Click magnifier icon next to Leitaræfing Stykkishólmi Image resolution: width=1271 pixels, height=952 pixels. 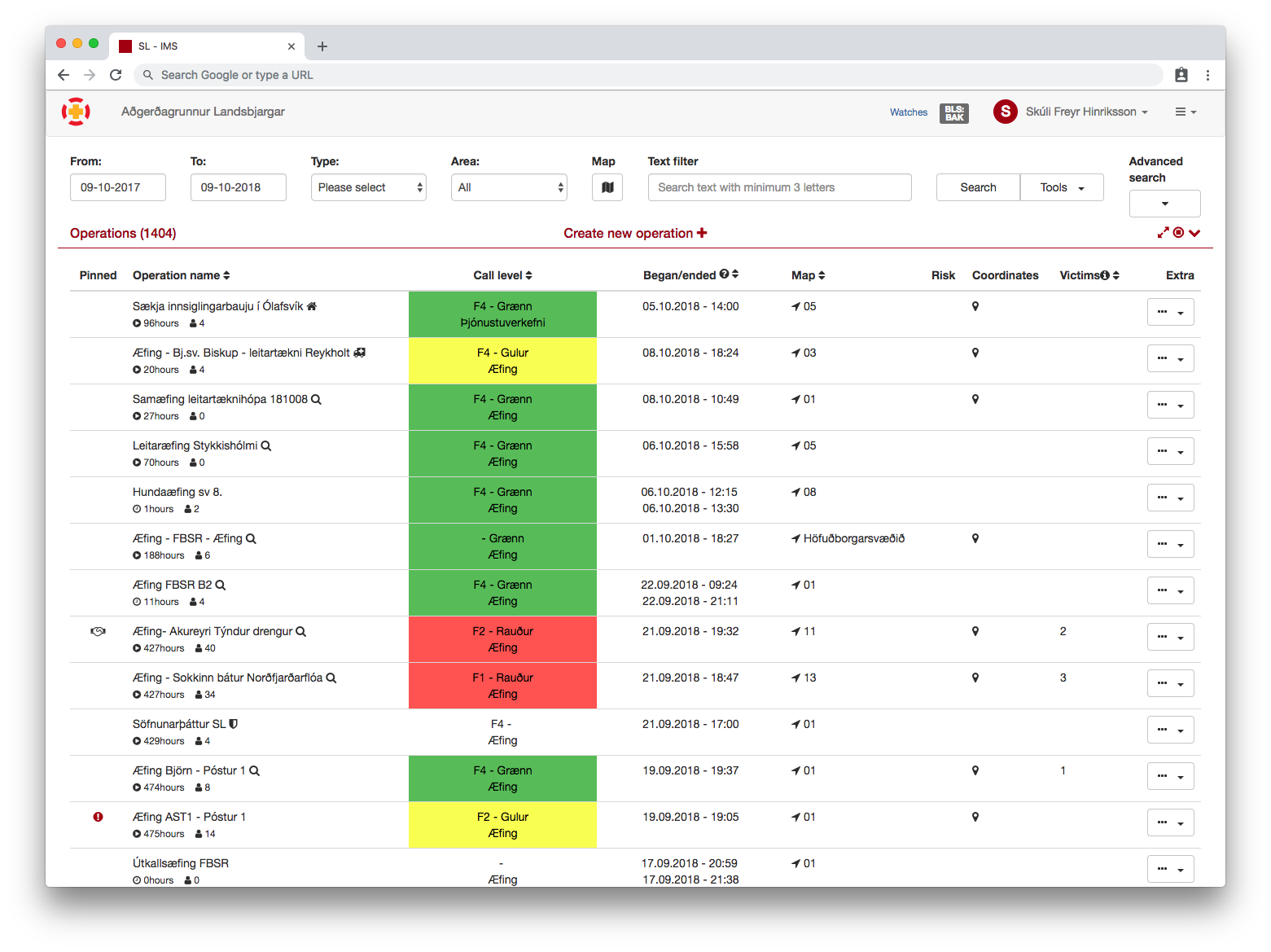tap(266, 445)
